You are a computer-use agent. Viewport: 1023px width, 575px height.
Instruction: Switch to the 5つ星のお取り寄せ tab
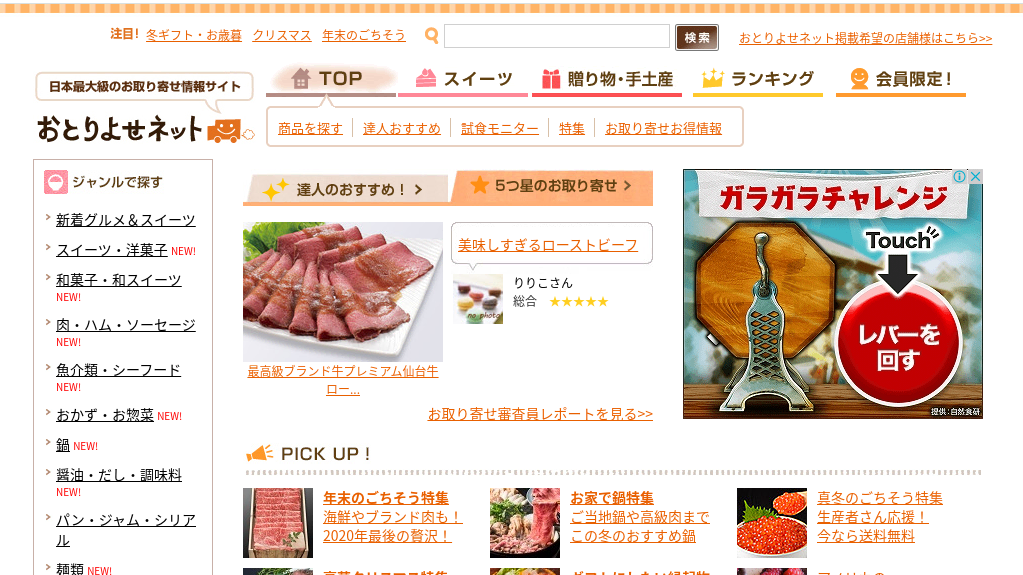click(x=553, y=186)
